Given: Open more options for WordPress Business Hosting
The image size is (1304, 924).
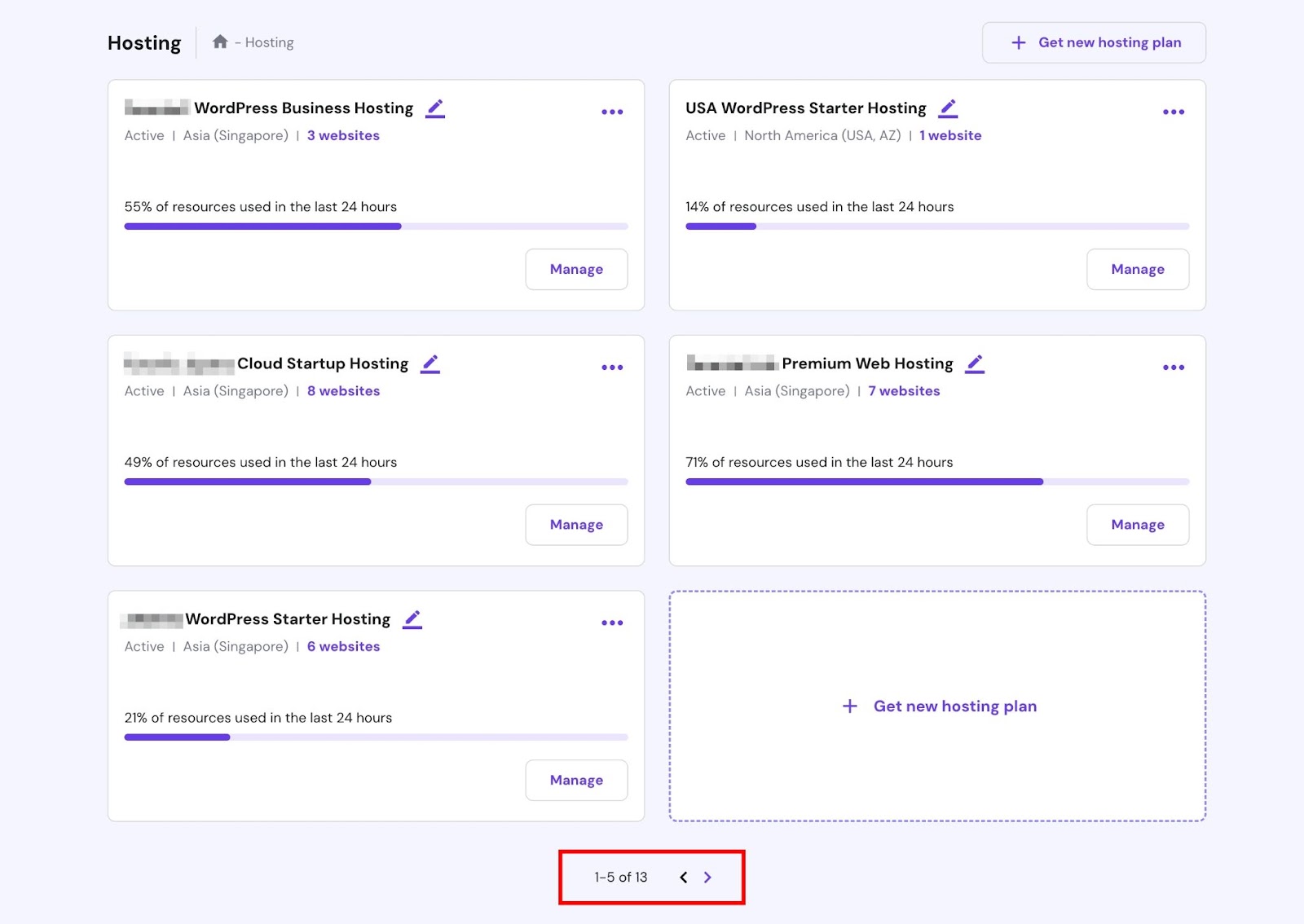Looking at the screenshot, I should pos(612,112).
